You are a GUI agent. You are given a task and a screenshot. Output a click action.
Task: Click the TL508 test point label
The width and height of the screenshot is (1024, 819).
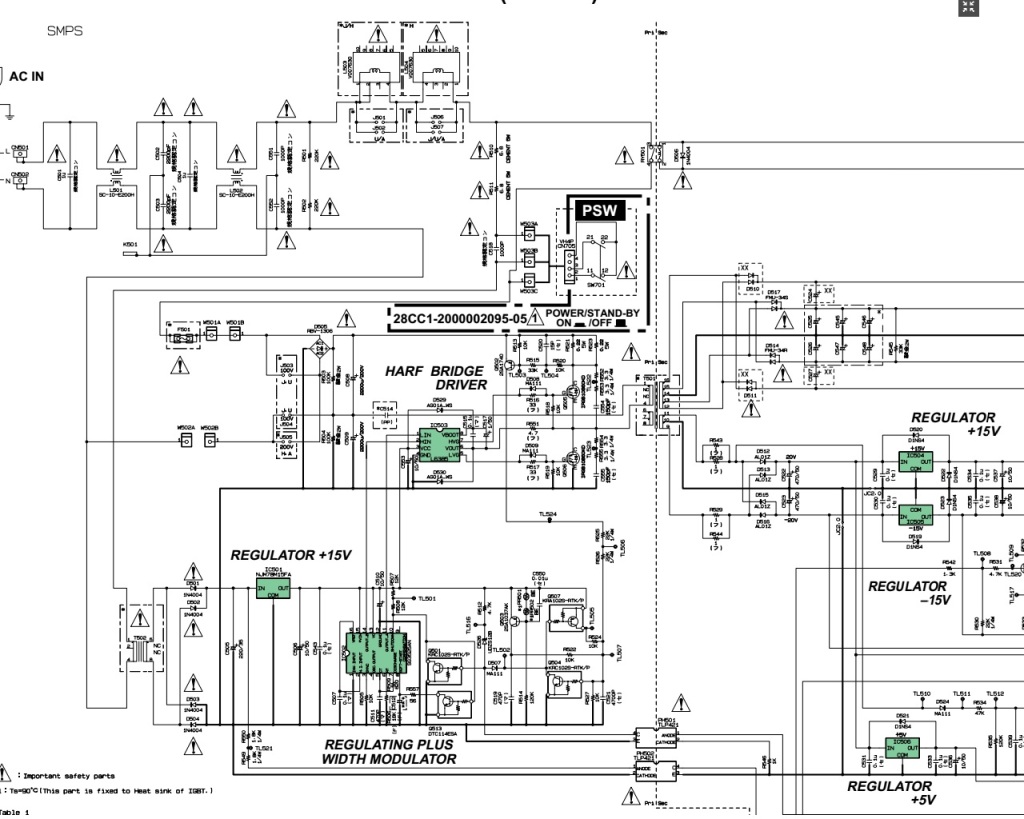tap(982, 554)
